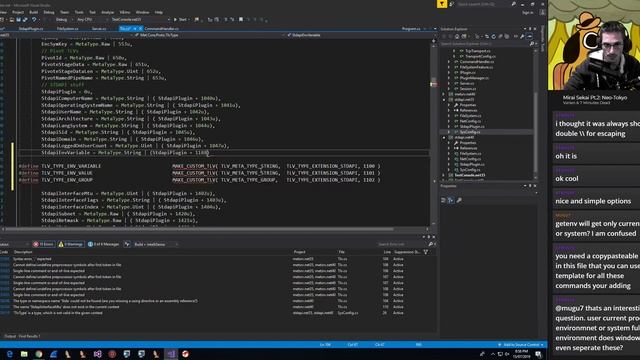Toggle the Warnings filter button
Image resolution: width=640 pixels, height=360 pixels.
pyautogui.click(x=71, y=244)
